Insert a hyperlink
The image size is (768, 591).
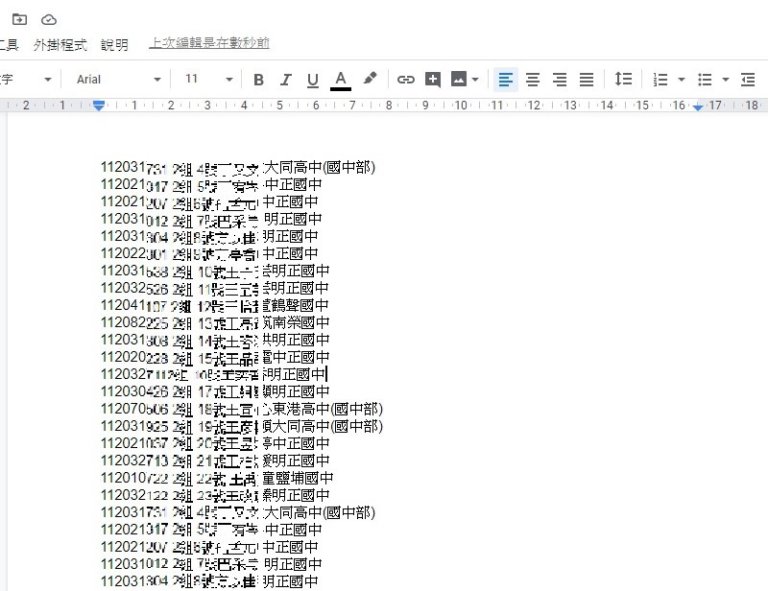[x=405, y=80]
